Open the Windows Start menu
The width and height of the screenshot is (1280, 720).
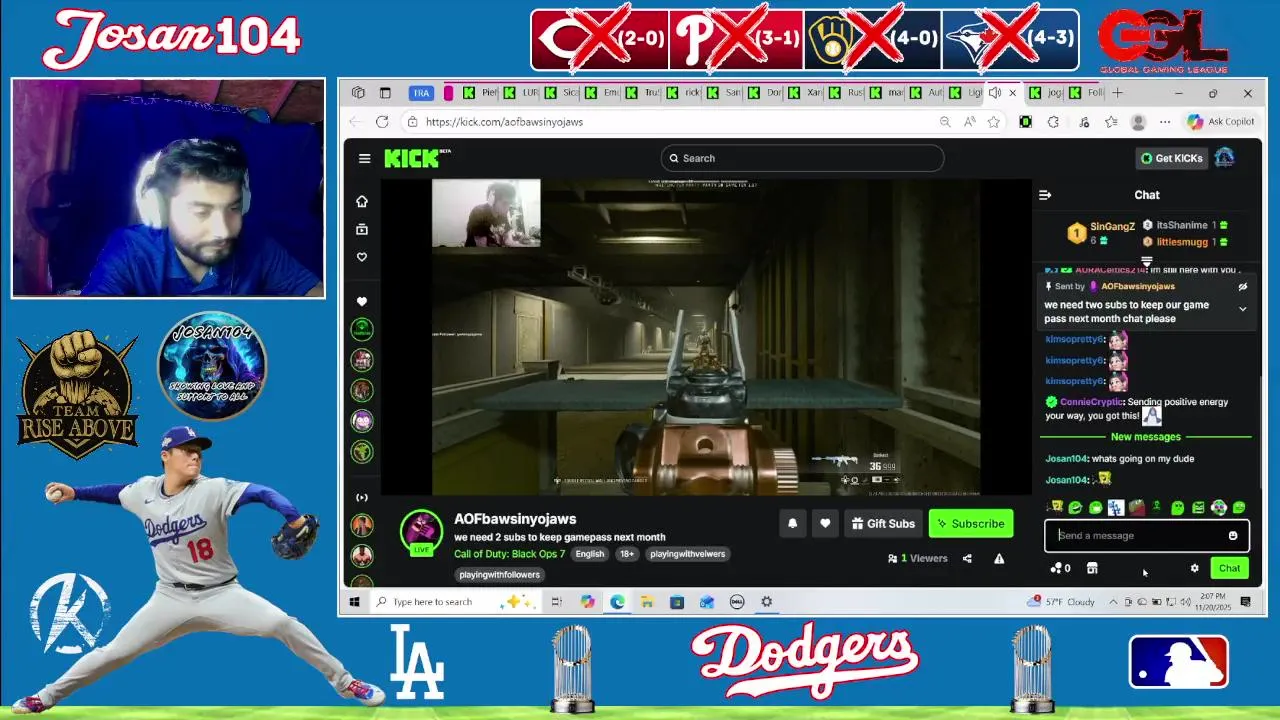point(354,602)
